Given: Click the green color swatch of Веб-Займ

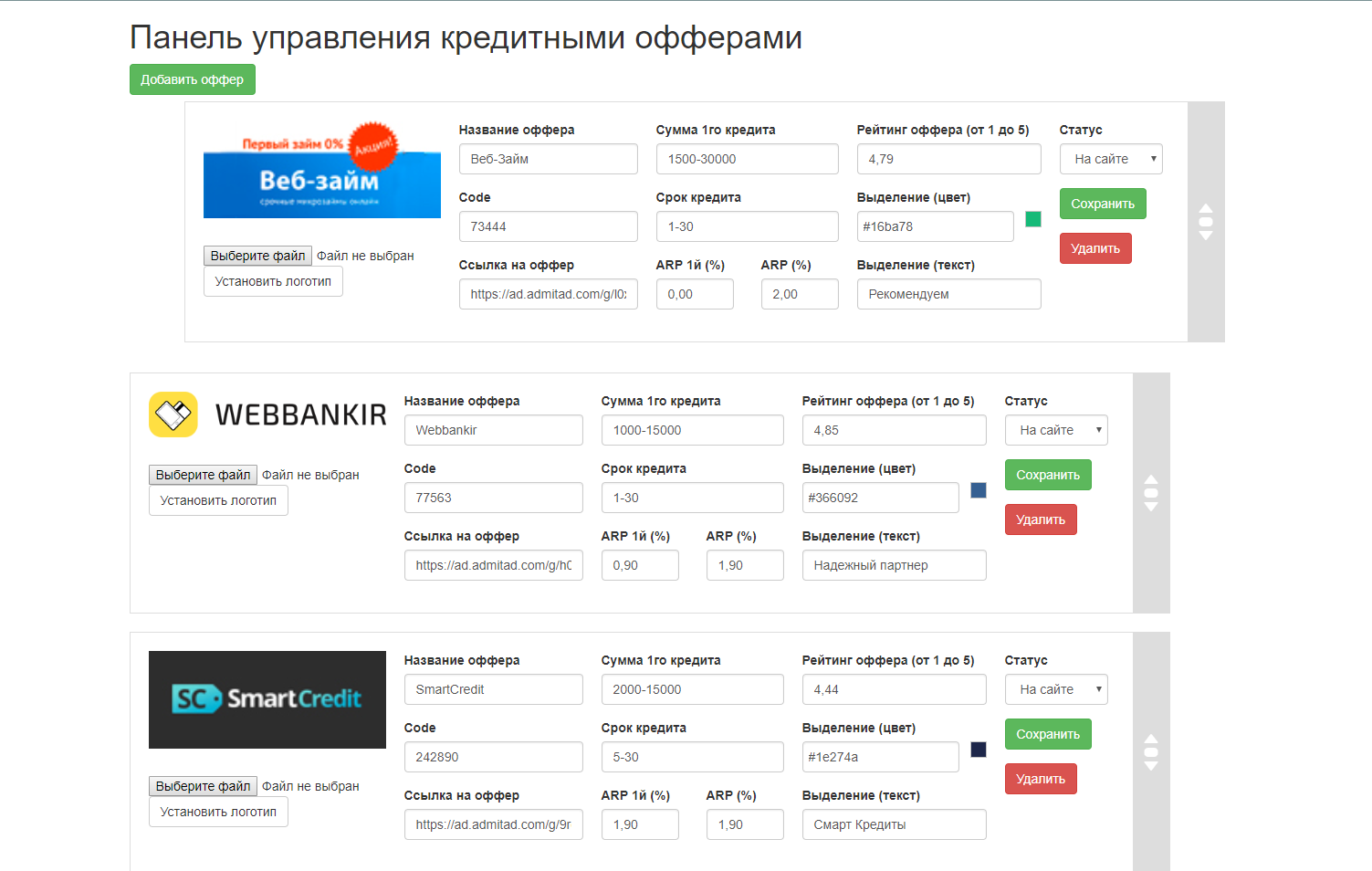Looking at the screenshot, I should pyautogui.click(x=1032, y=219).
